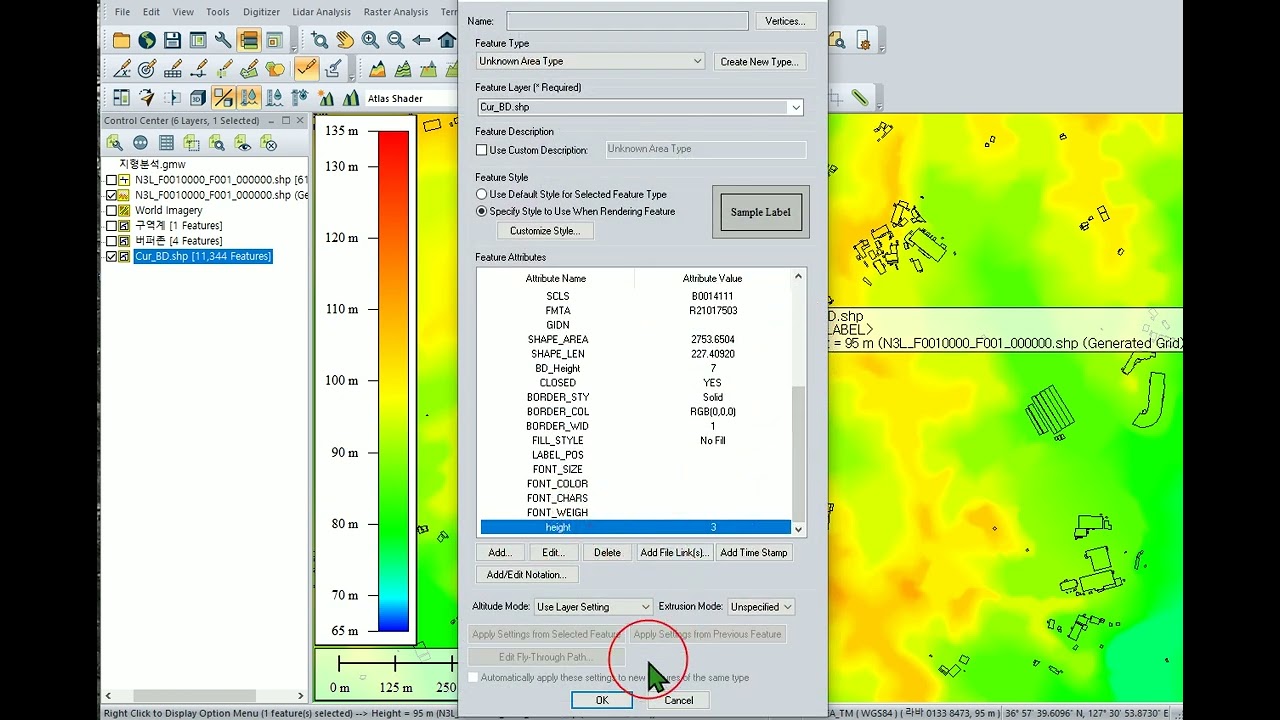
Task: Click Create New Type... button
Action: (759, 62)
